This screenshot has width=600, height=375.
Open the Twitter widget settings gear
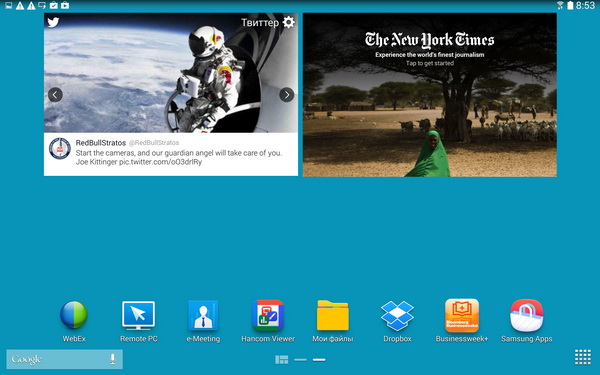tap(289, 22)
